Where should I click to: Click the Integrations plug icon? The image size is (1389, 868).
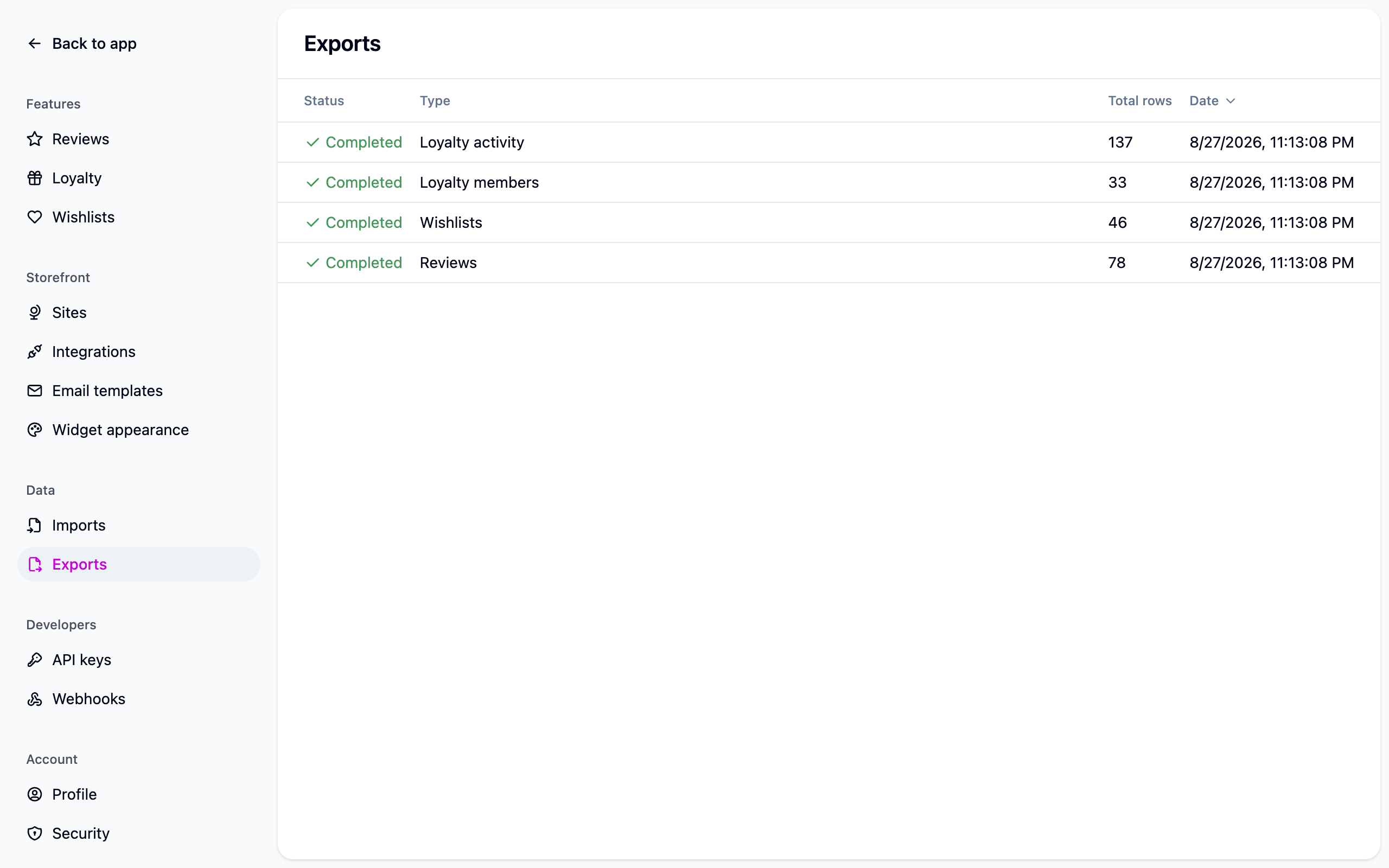[x=34, y=352]
